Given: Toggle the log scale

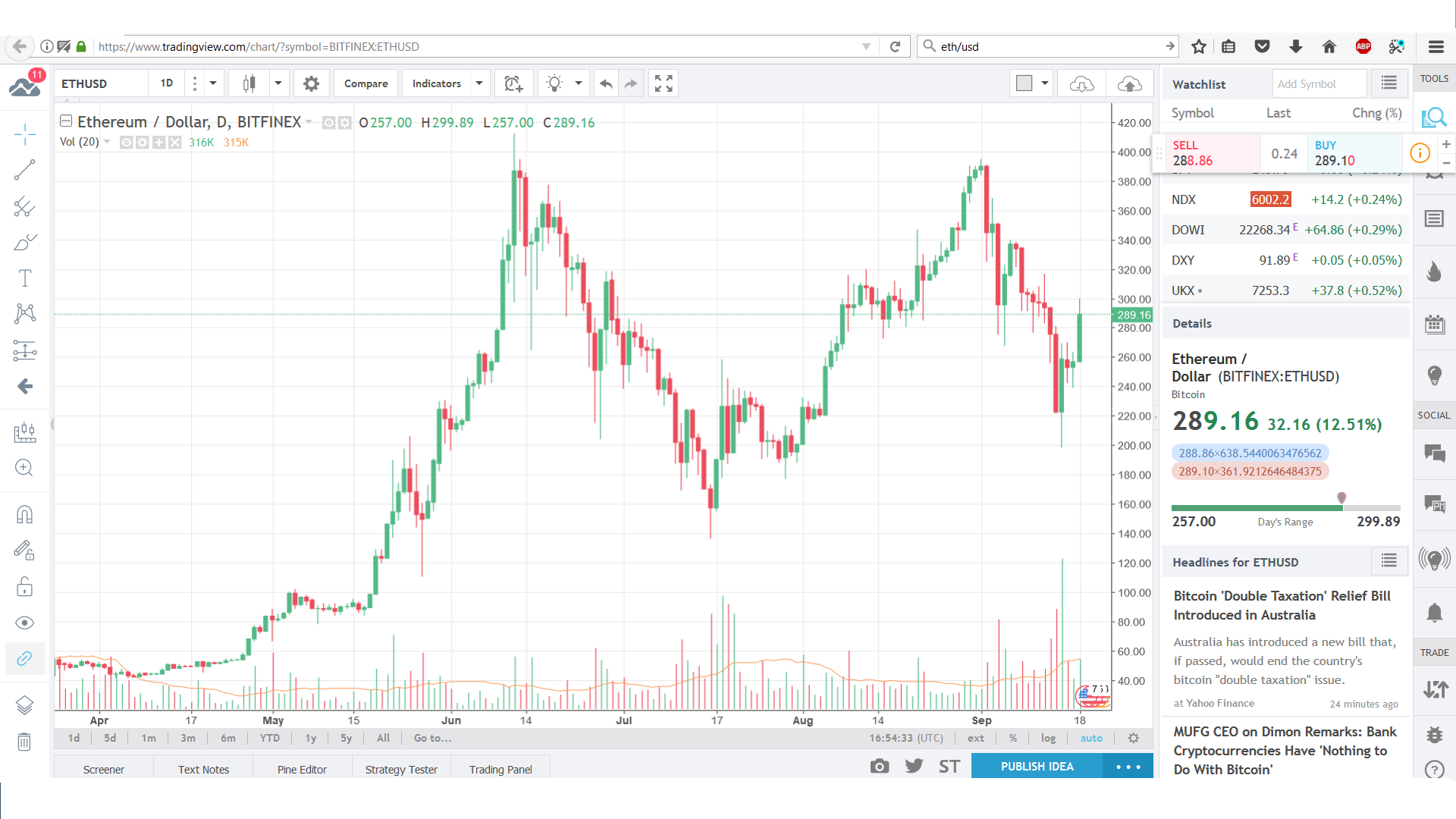Looking at the screenshot, I should 1048,738.
